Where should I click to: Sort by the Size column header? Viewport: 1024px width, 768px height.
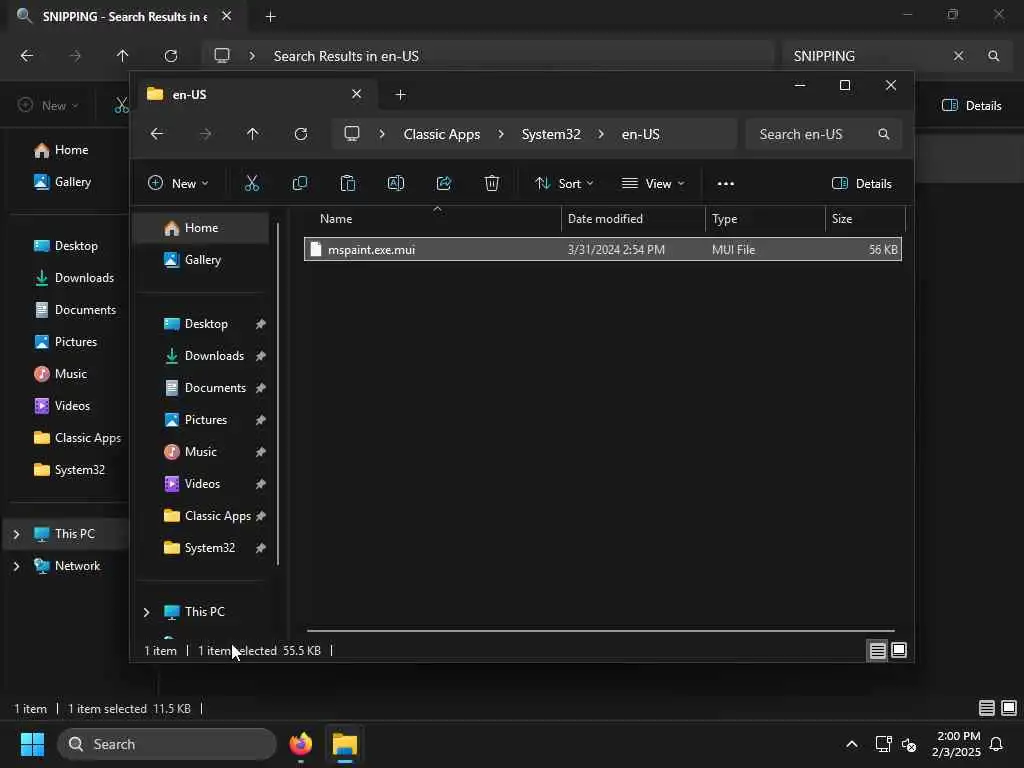pyautogui.click(x=865, y=219)
